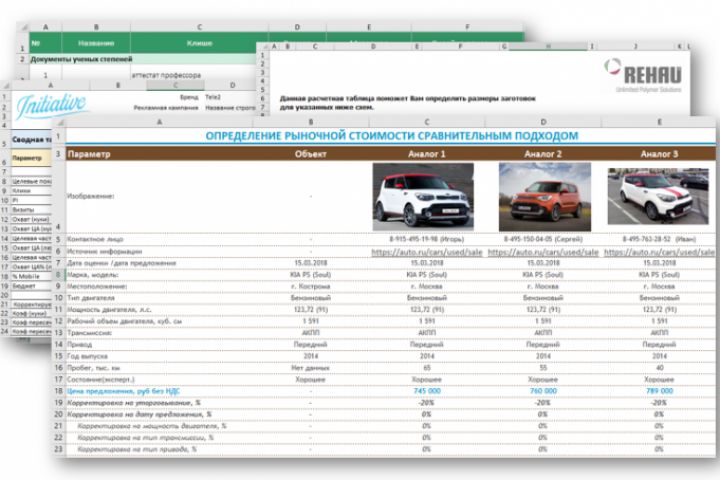Select the Объект header cell

pos(311,154)
